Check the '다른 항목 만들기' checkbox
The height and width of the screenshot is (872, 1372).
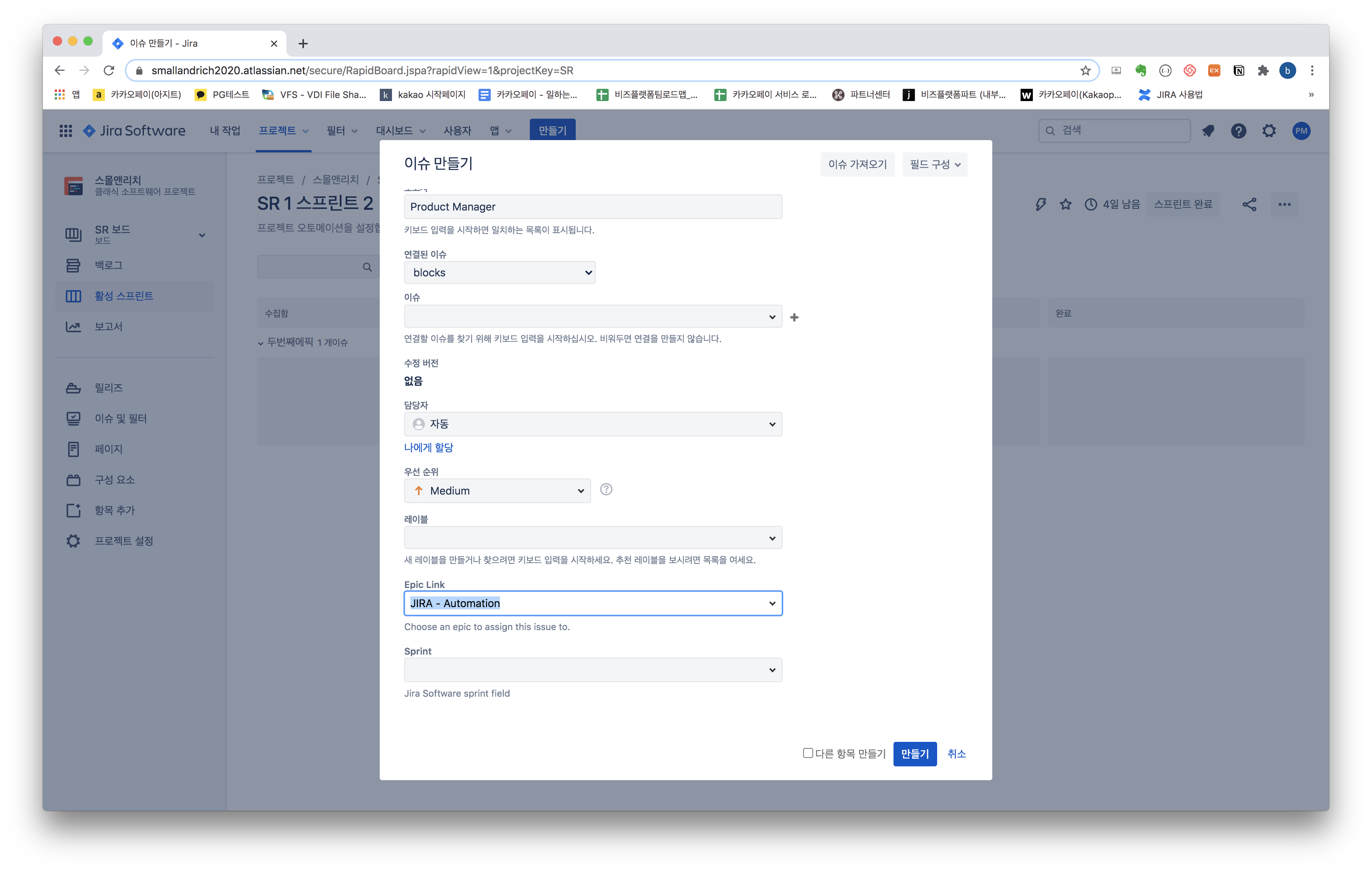coord(807,753)
